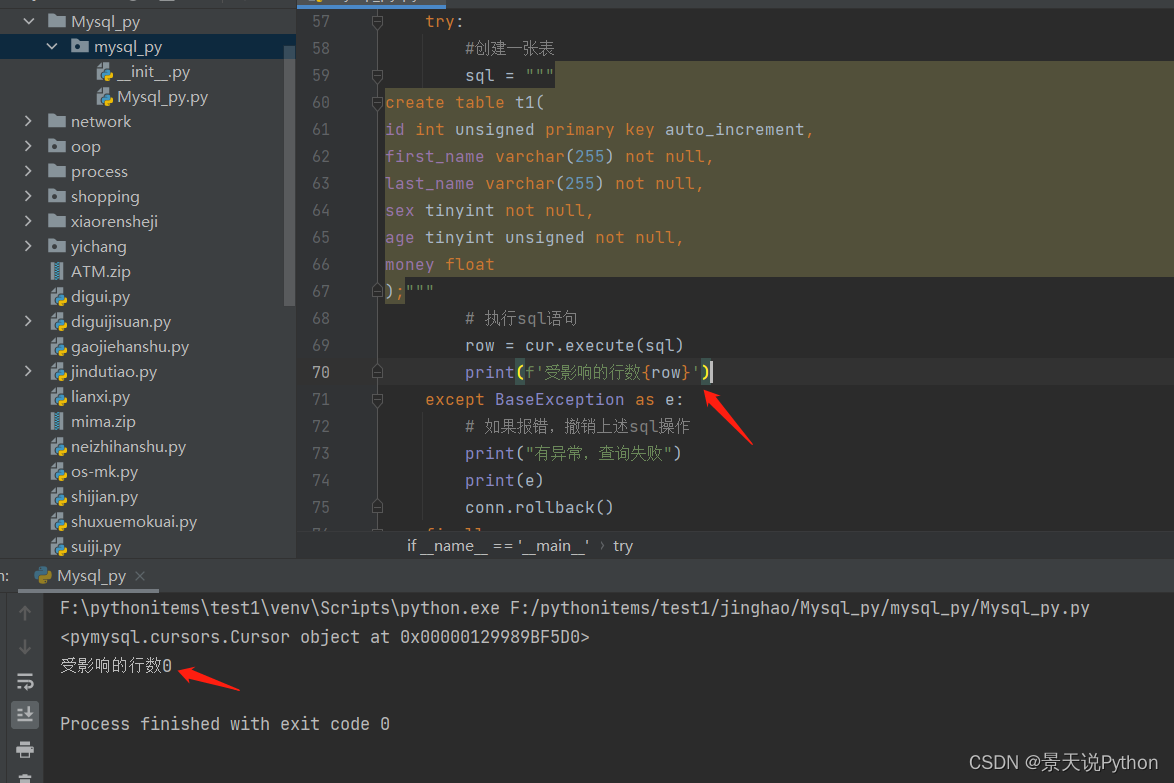This screenshot has height=783, width=1174.
Task: Toggle fold marker at line 75
Action: click(x=377, y=508)
